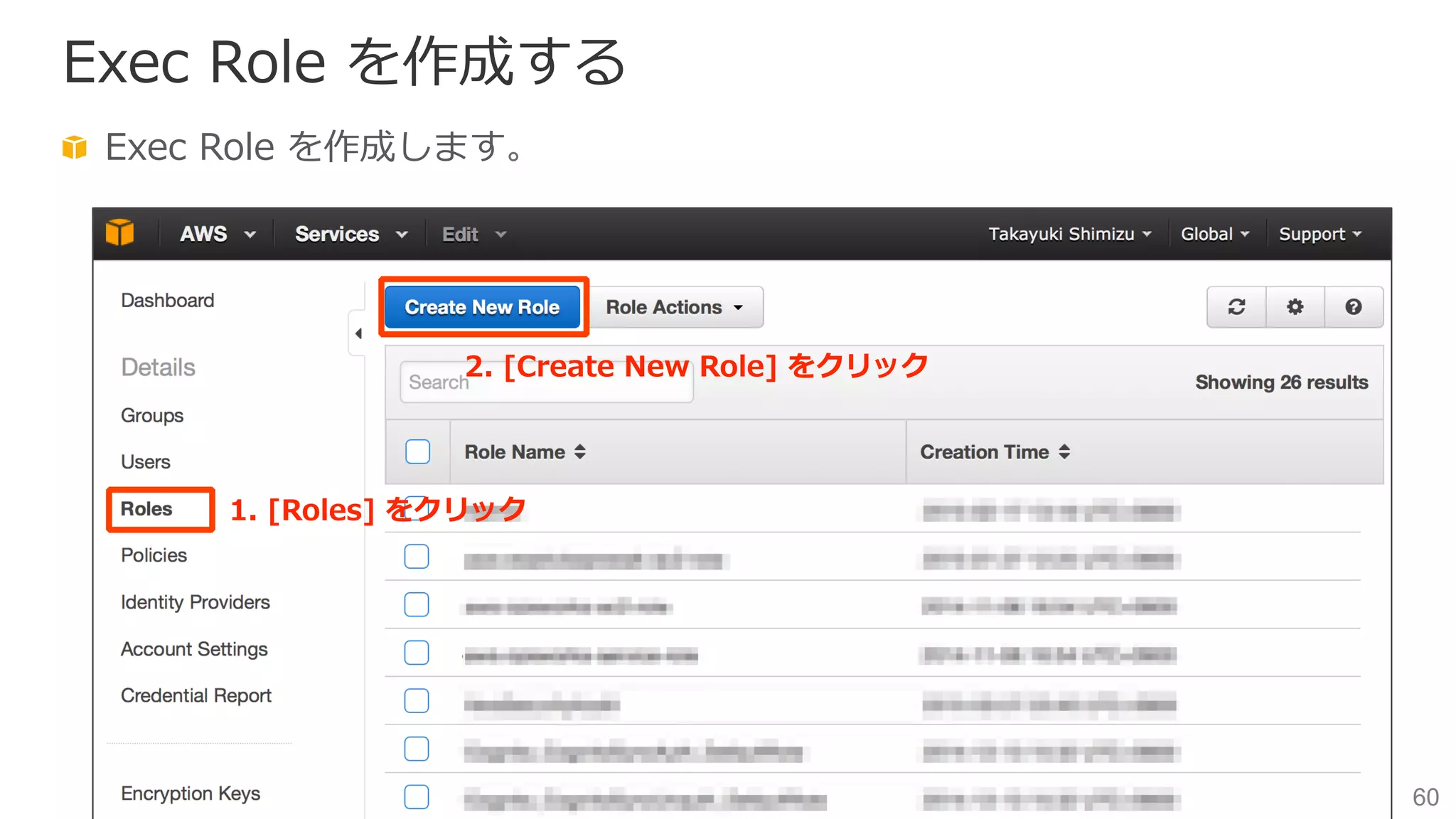Open the Services dropdown menu
The image size is (1456, 819).
point(351,234)
